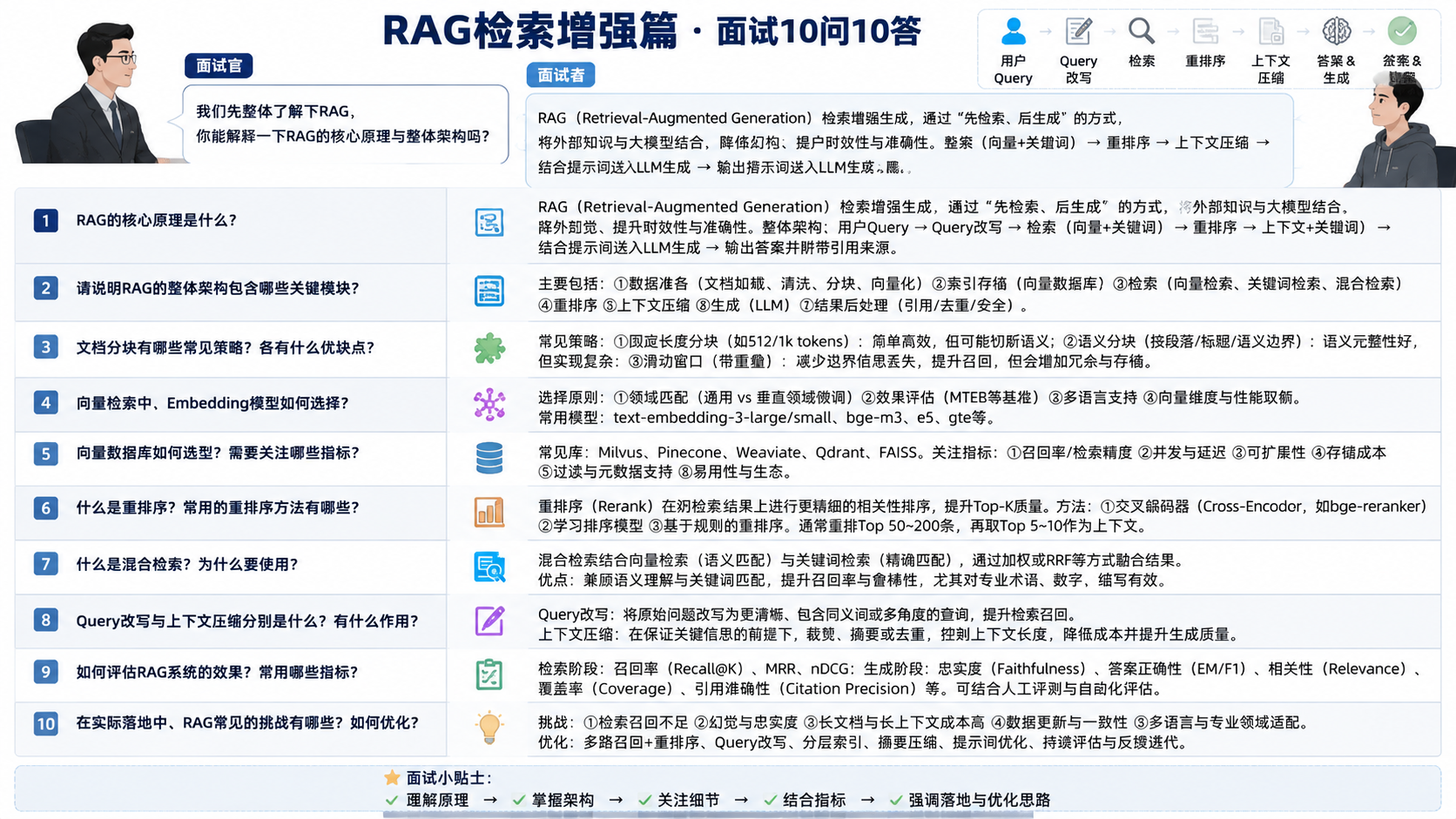The image size is (1456, 819).
Task: Click the checkmark before 强调落地与优化思路
Action: [896, 801]
